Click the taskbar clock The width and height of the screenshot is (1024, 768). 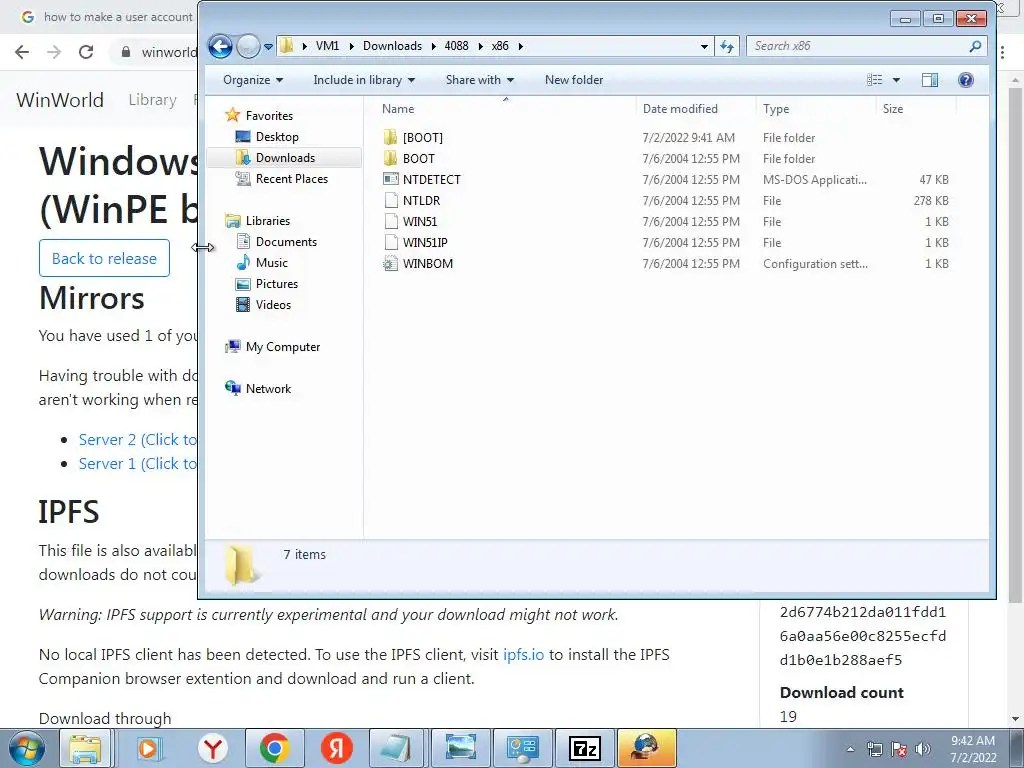(x=973, y=749)
